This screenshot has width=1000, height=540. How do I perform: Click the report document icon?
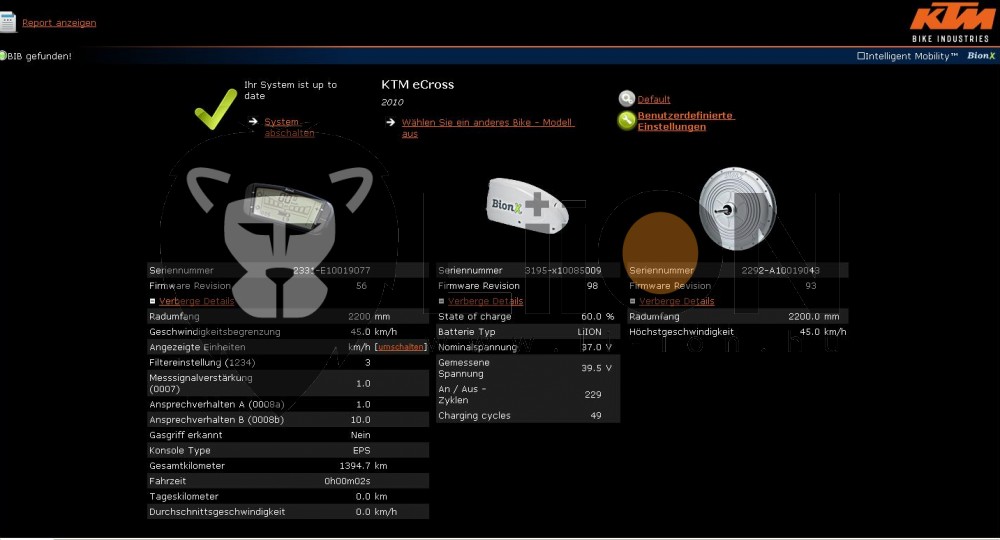click(8, 22)
